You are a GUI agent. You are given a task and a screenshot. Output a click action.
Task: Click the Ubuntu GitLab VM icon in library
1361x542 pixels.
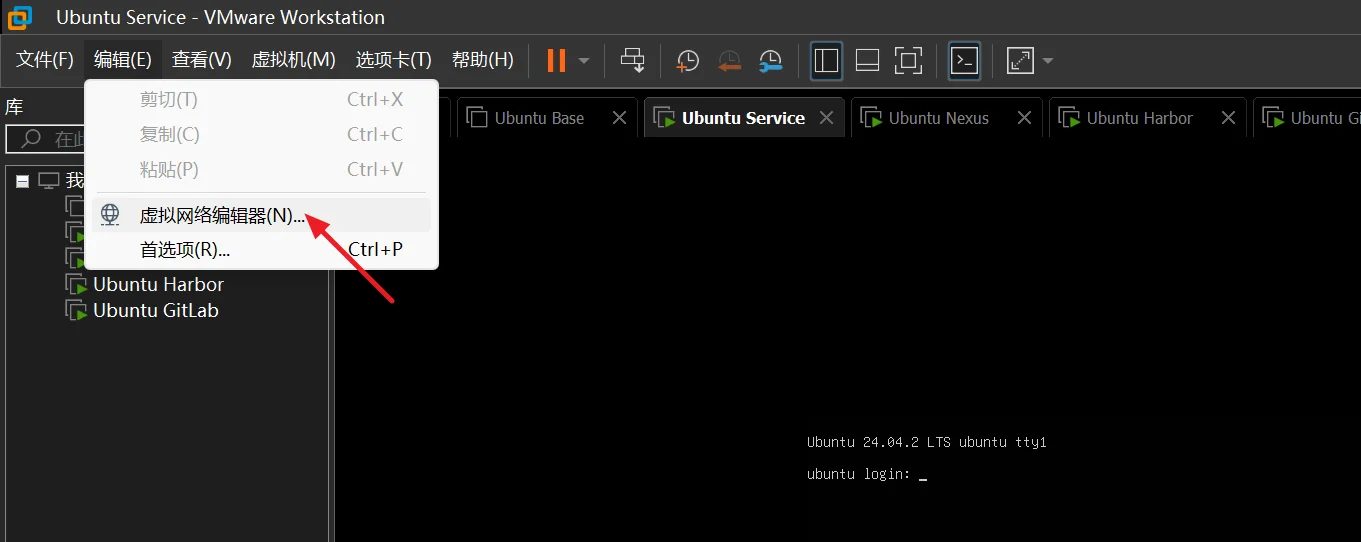(x=76, y=310)
